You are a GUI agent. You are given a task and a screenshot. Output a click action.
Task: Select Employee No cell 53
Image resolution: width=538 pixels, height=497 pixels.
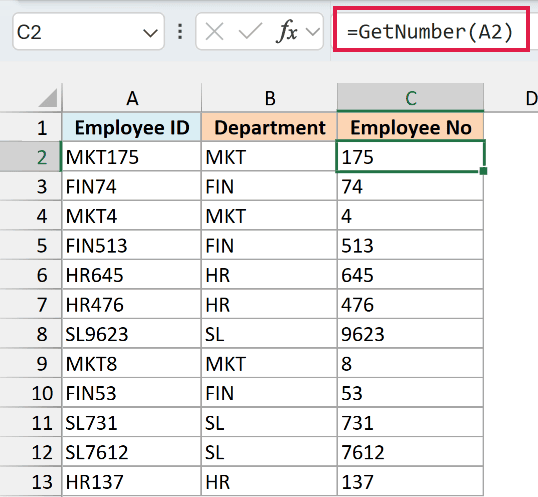[410, 393]
